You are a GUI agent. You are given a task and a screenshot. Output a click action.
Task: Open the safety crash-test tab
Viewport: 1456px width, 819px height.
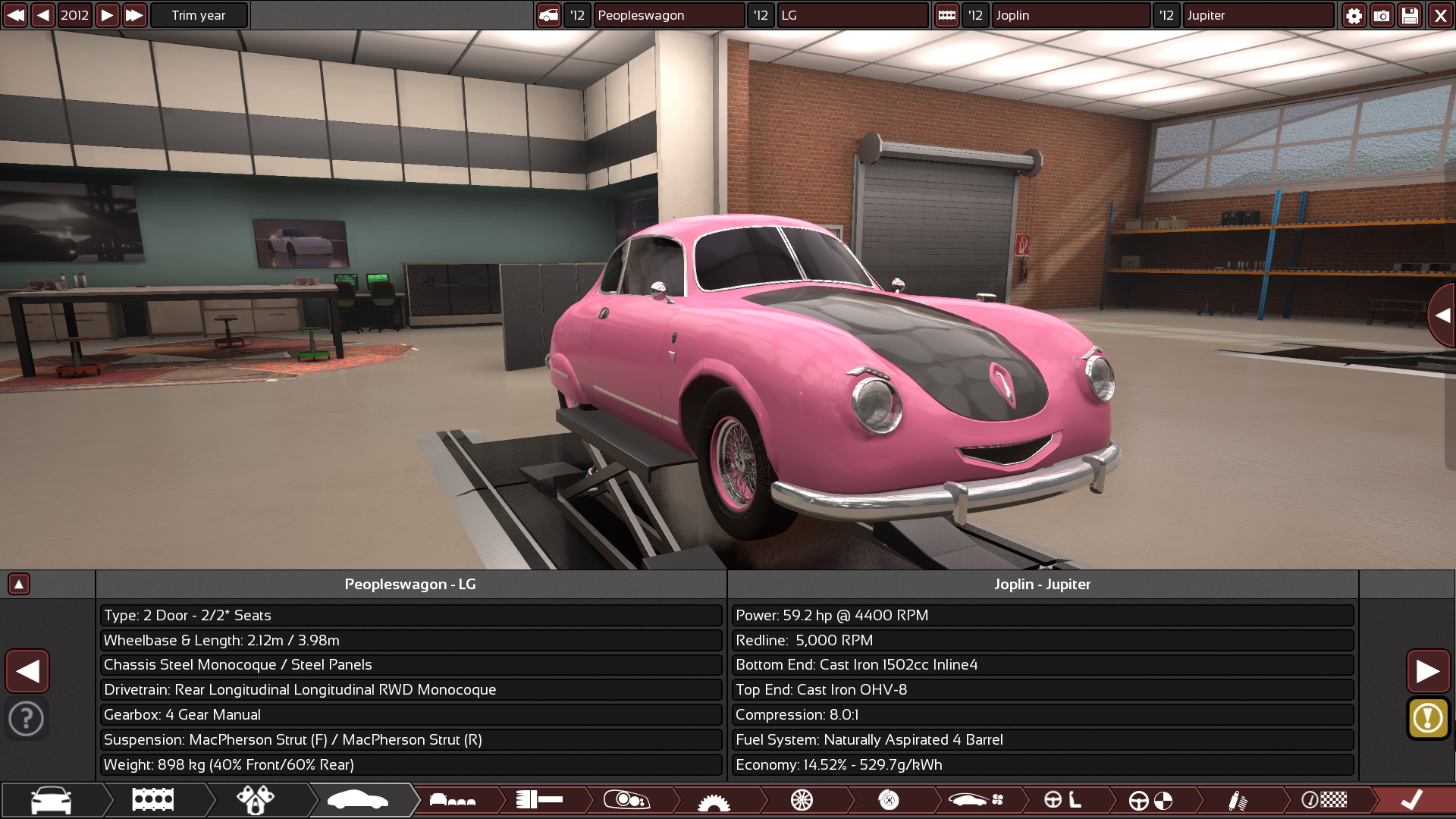[1150, 800]
